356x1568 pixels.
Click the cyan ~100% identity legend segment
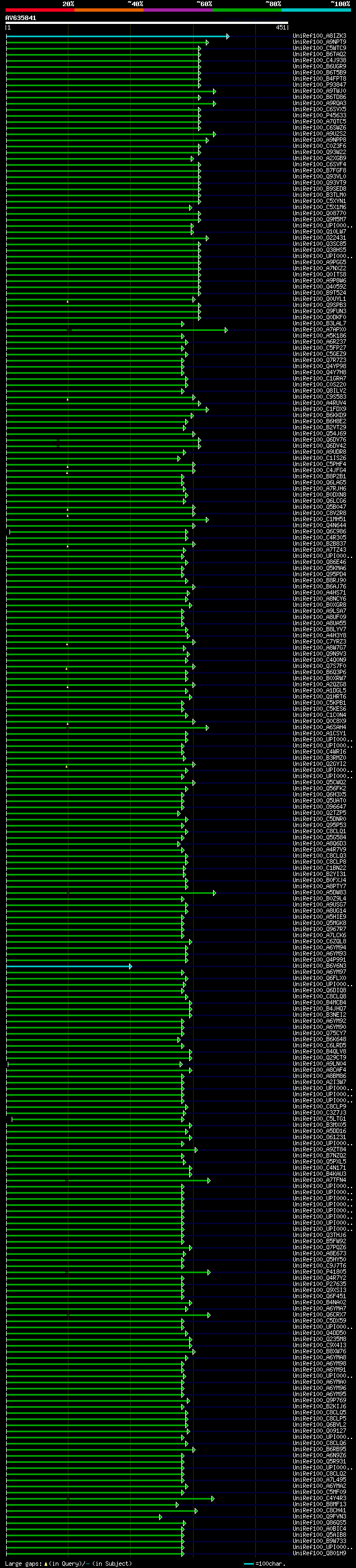[317, 10]
